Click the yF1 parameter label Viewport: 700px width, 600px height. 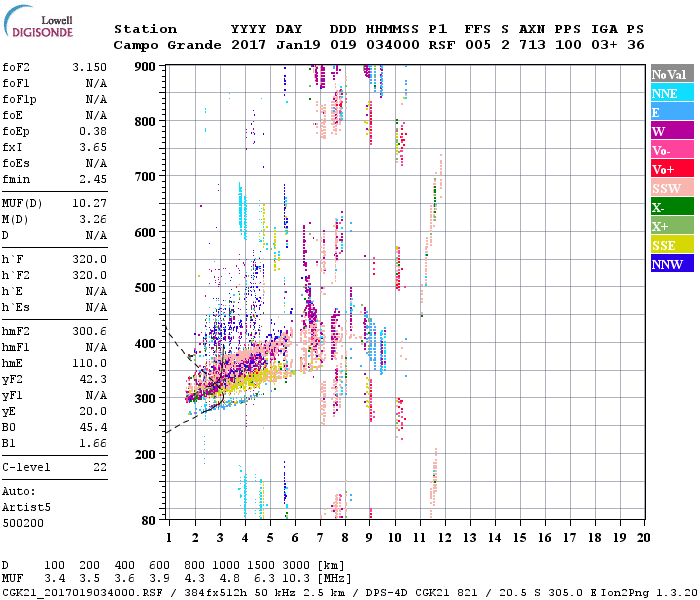12,396
